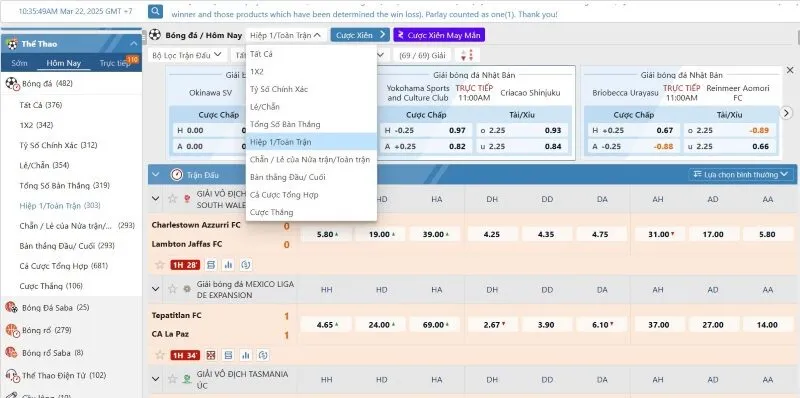Click the red-arrow sort icon beside Giải filter
800x398 pixels.
(x=467, y=55)
